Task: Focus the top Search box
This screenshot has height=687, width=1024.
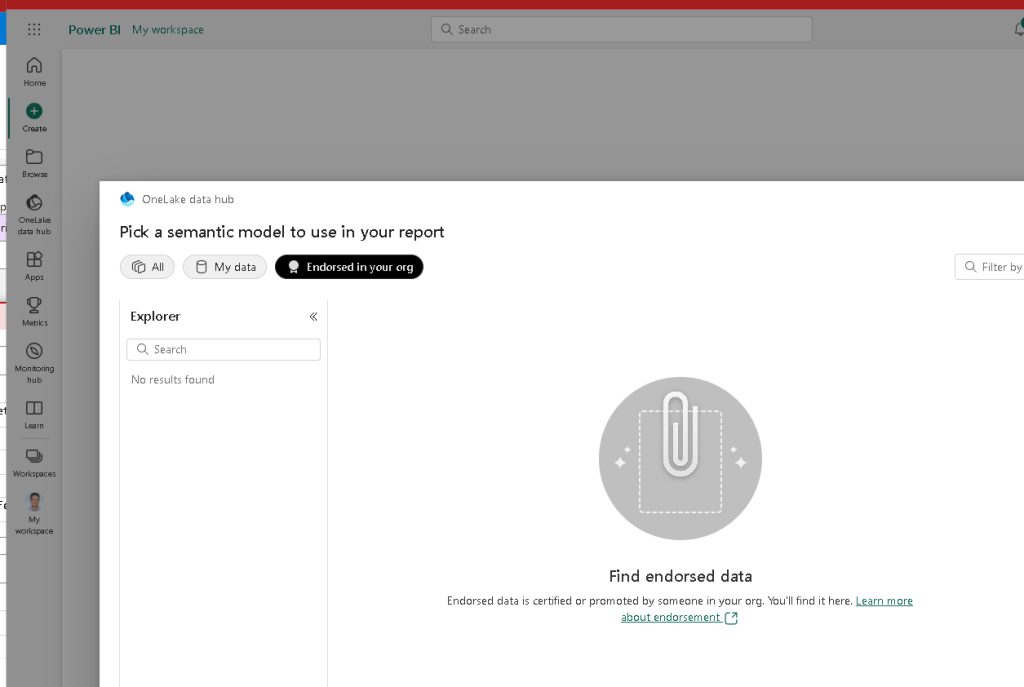Action: click(x=622, y=29)
